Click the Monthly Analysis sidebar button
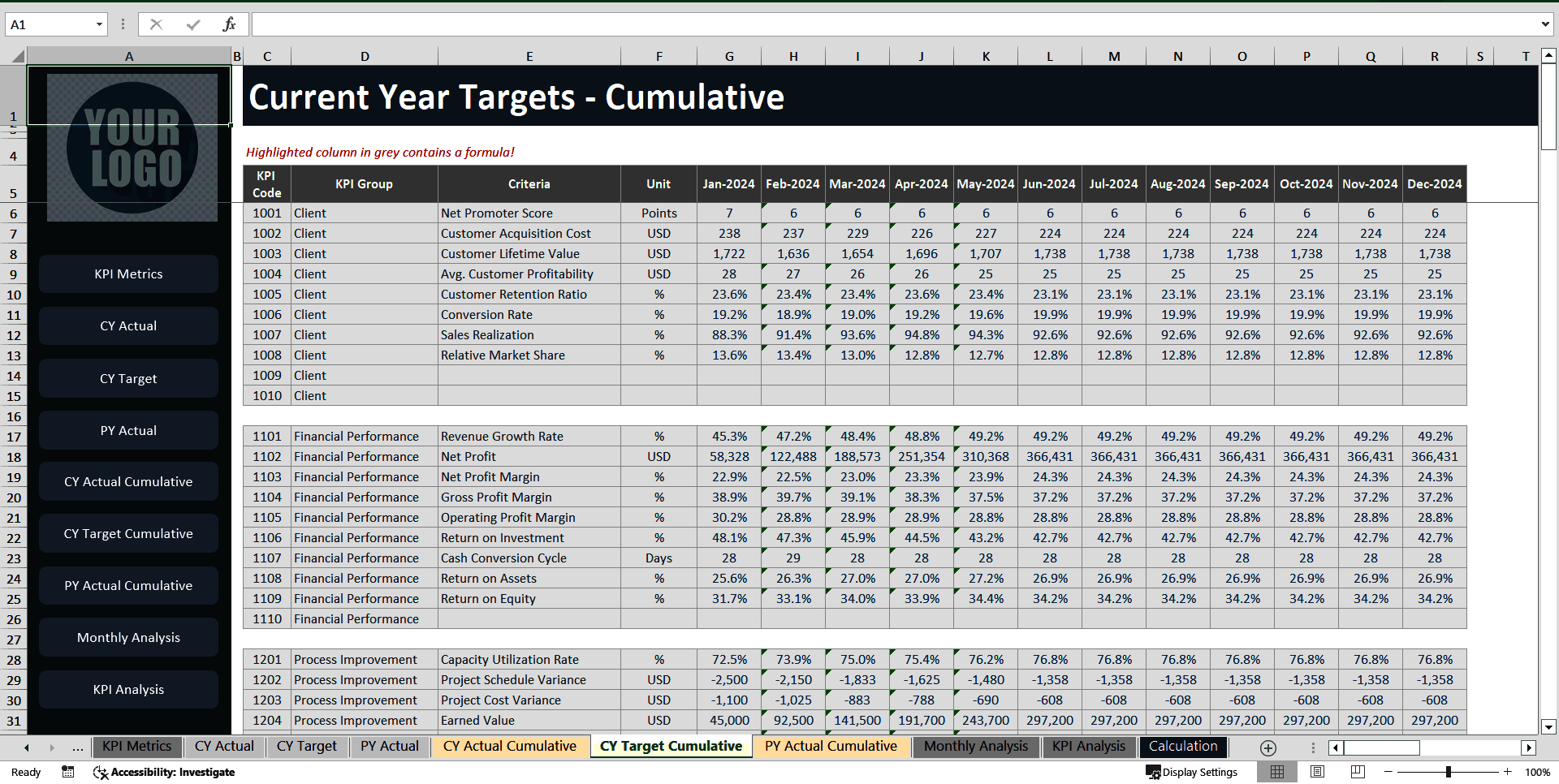1559x784 pixels. click(x=128, y=638)
